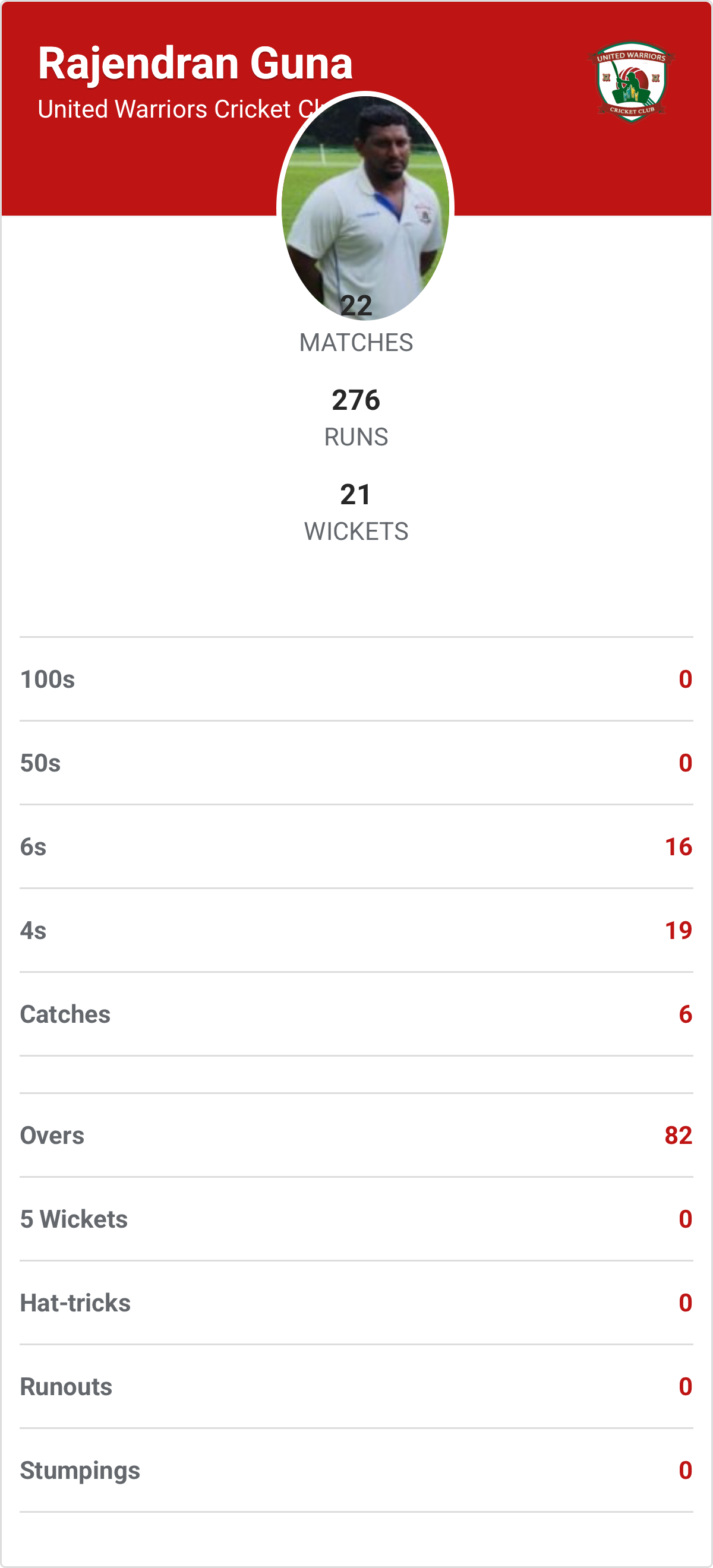The height and width of the screenshot is (1568, 713).
Task: Click the Catches row label
Action: 65,1014
